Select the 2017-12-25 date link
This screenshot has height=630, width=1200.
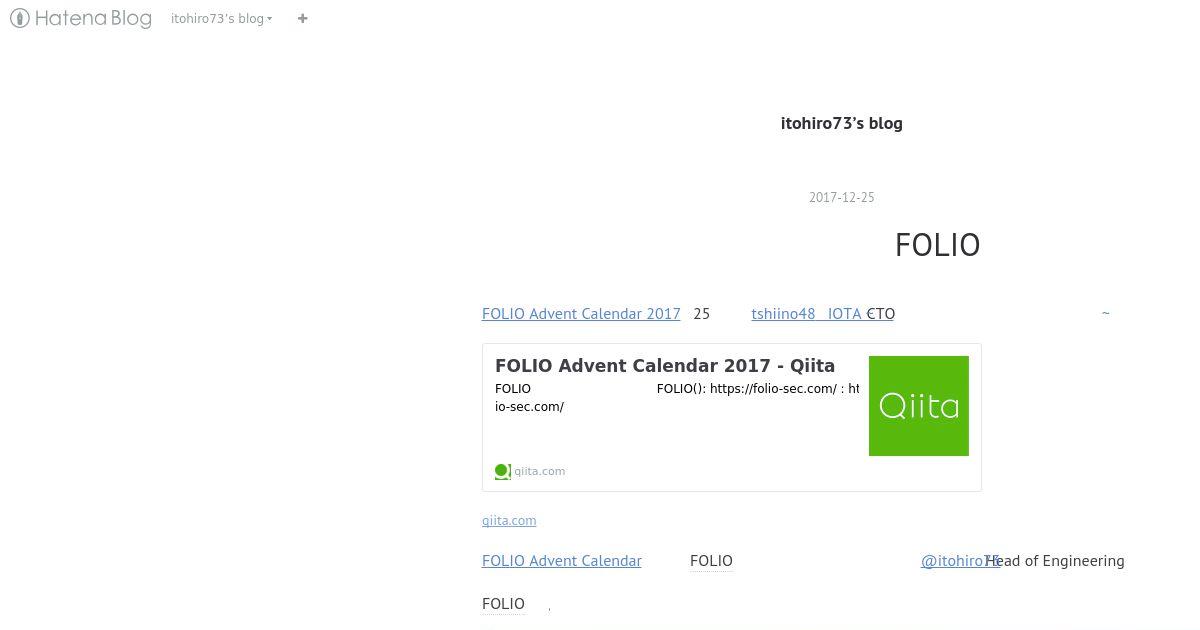click(x=841, y=197)
